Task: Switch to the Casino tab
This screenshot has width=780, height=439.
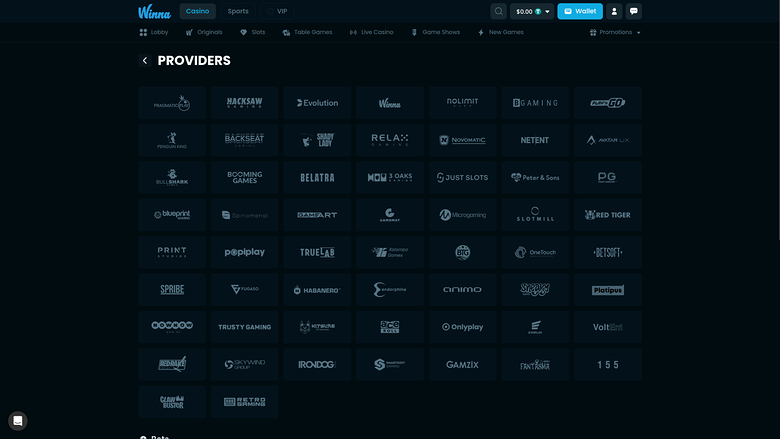Action: pyautogui.click(x=197, y=11)
